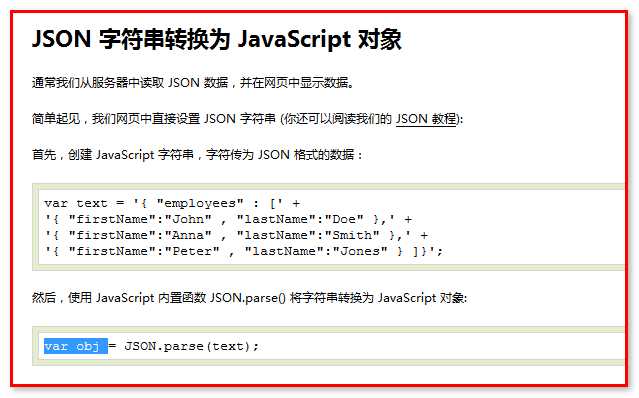The height and width of the screenshot is (398, 639).
Task: Click JSON.parse(text); in code block
Action: coord(191,346)
